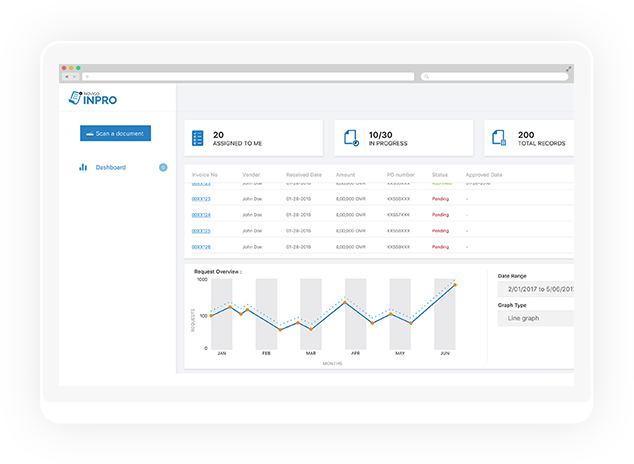Sort by the Approved Date column header

coord(484,175)
